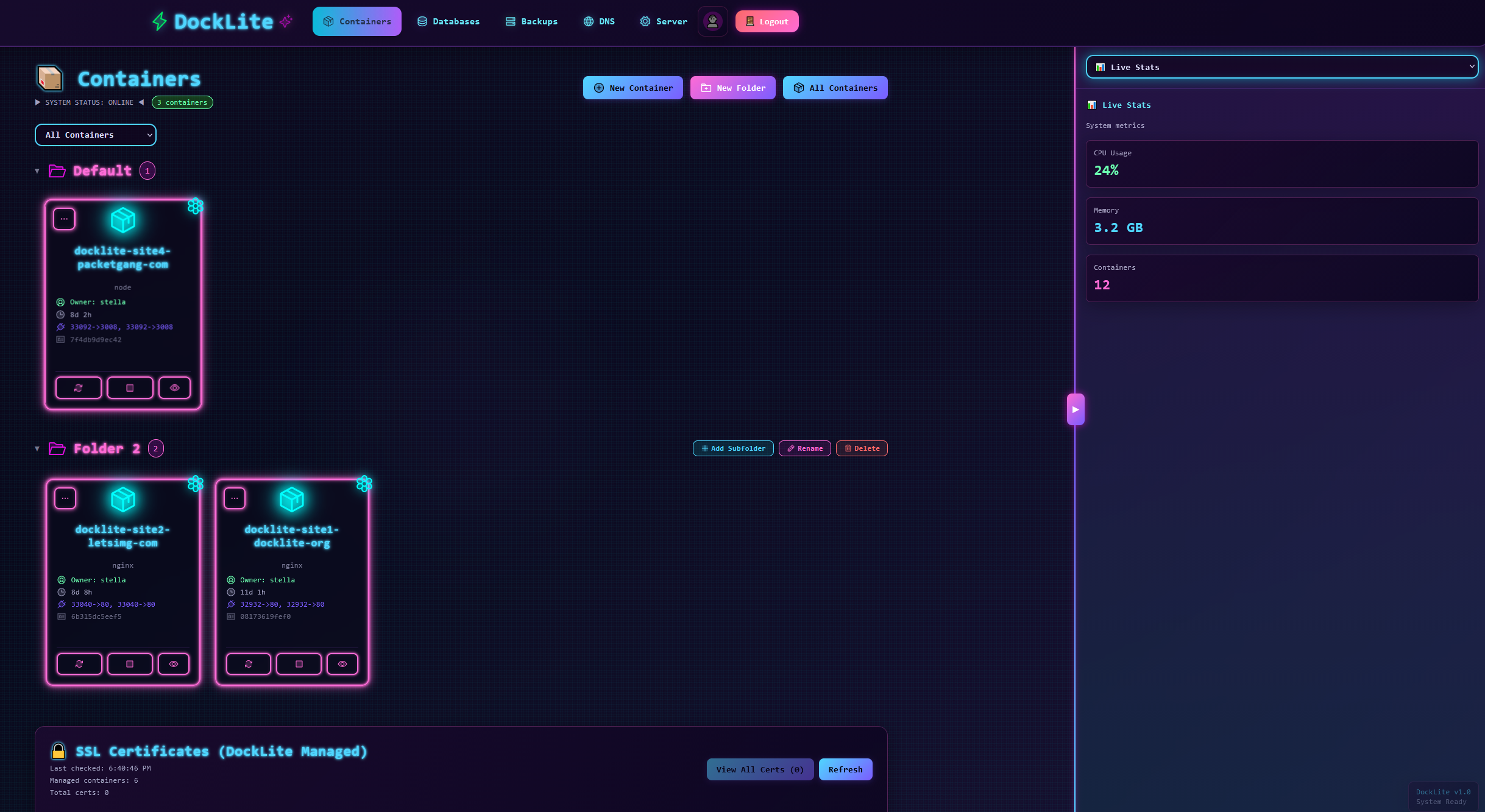The image size is (1485, 812).
Task: Click the CPU Usage 24% metric card
Action: tap(1282, 164)
